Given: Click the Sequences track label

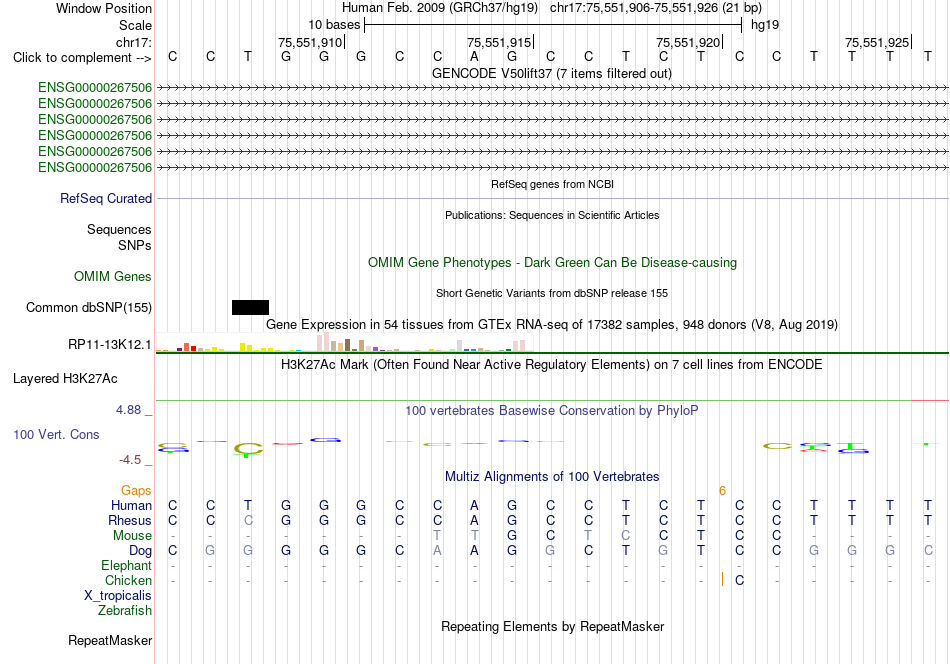Looking at the screenshot, I should click(x=119, y=229).
